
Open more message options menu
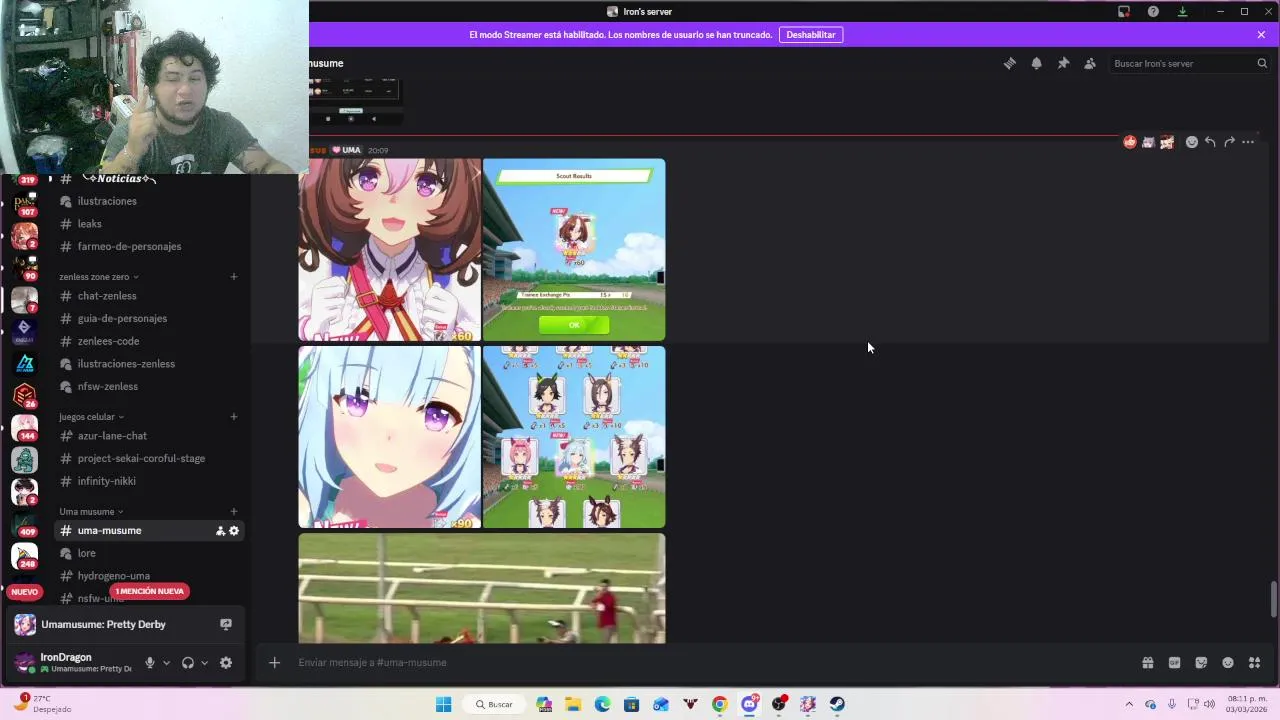click(x=1248, y=142)
